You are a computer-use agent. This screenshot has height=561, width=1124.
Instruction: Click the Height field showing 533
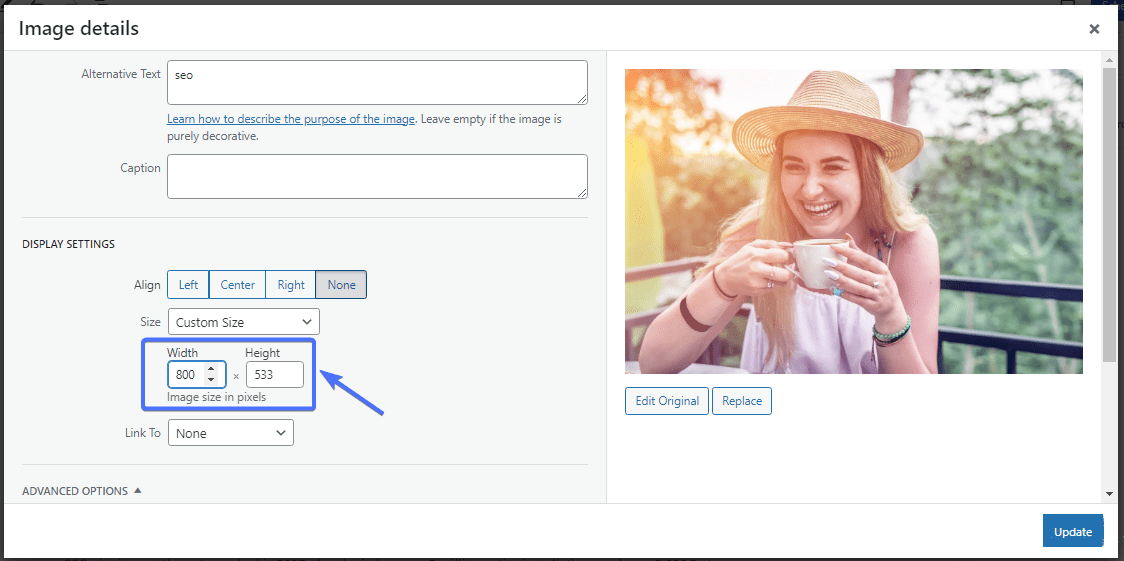click(275, 375)
